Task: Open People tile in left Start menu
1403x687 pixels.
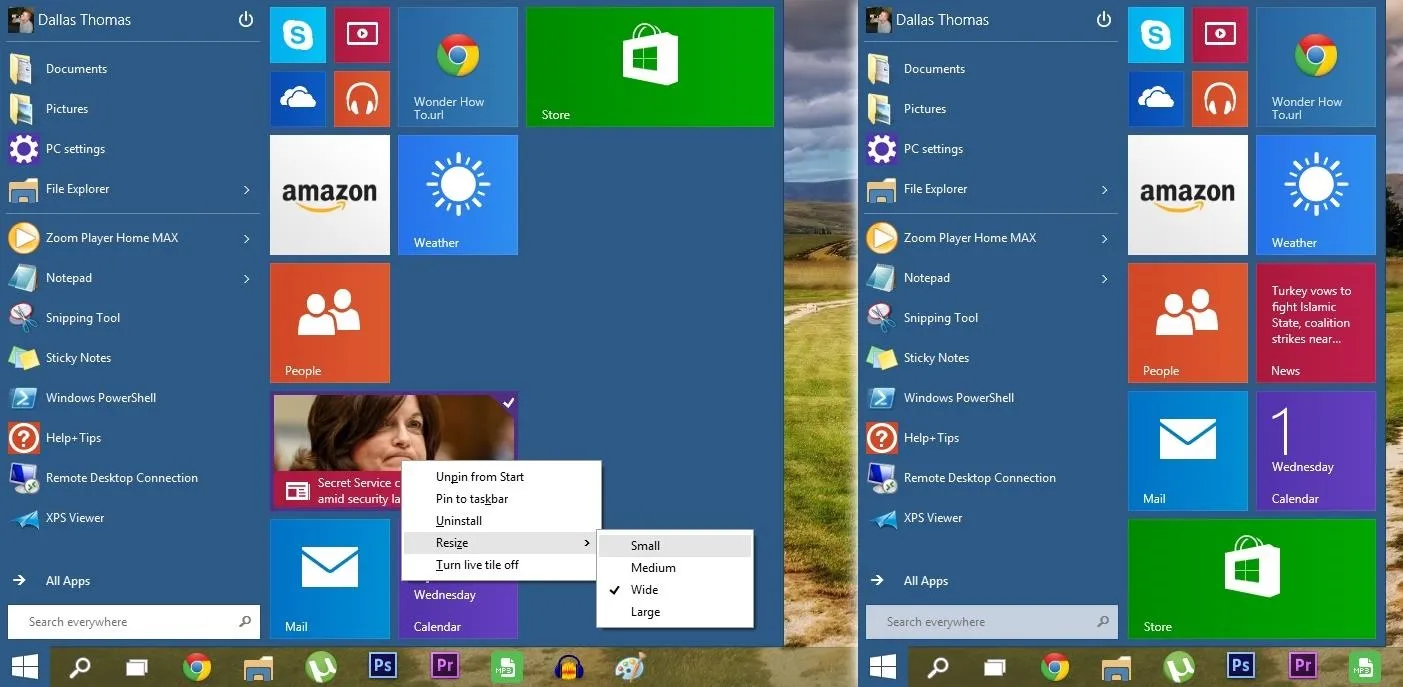Action: click(330, 323)
